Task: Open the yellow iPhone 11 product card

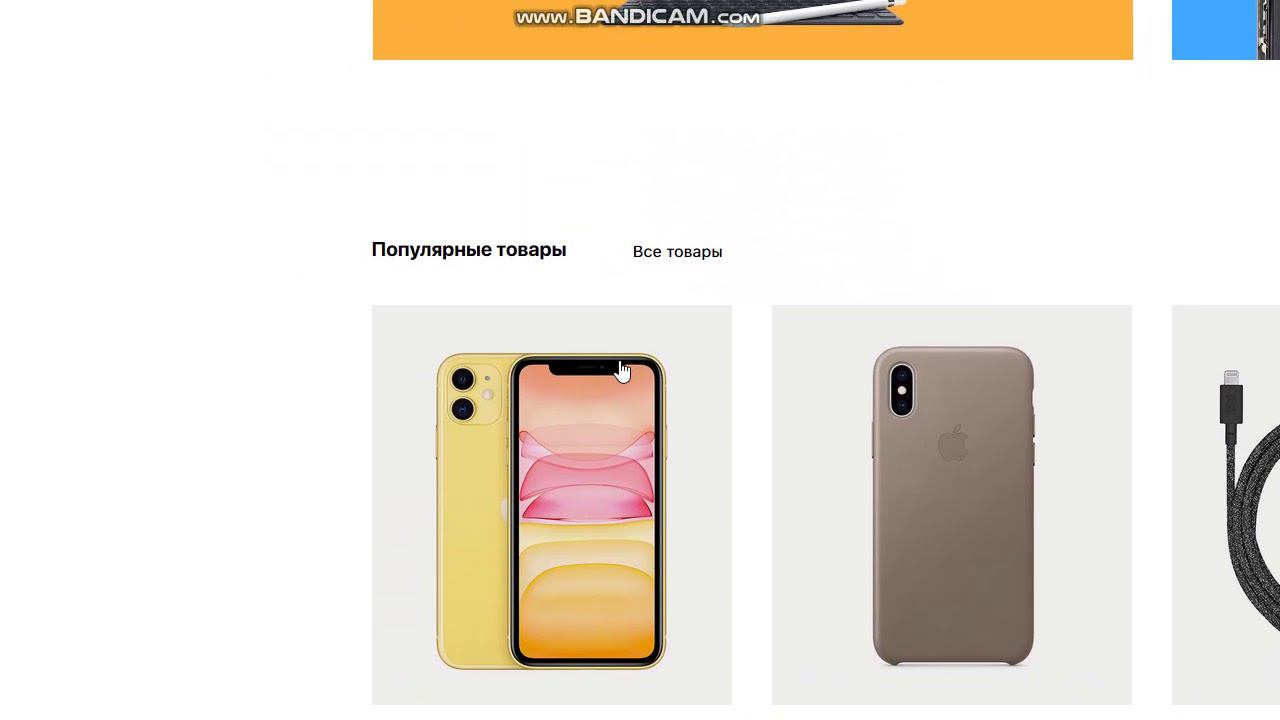Action: 552,505
